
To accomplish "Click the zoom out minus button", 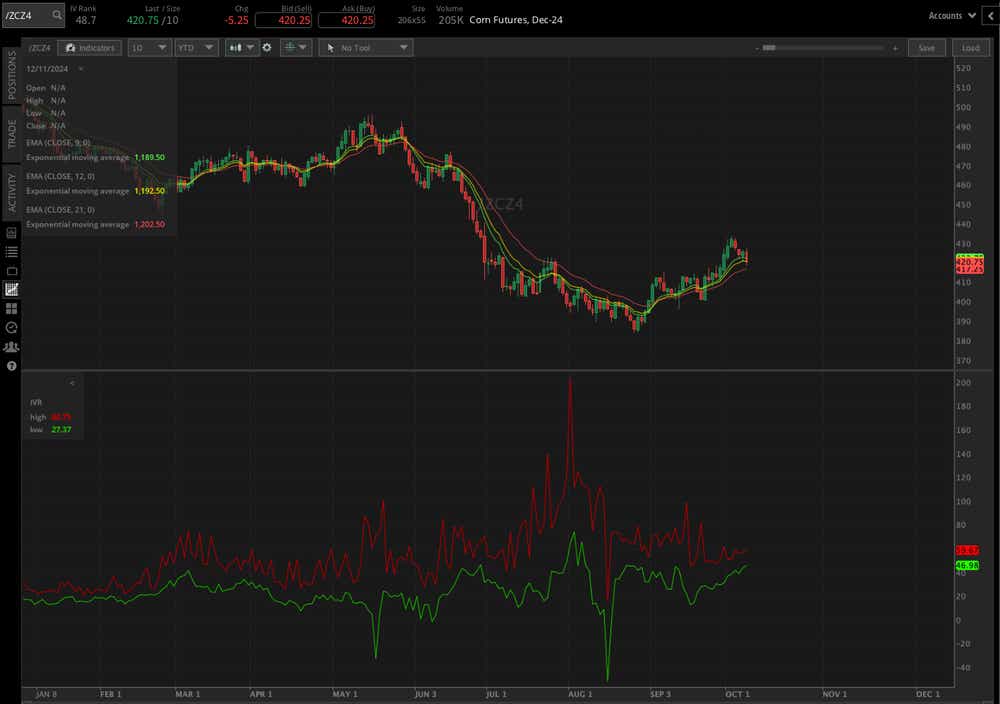I will pyautogui.click(x=757, y=48).
